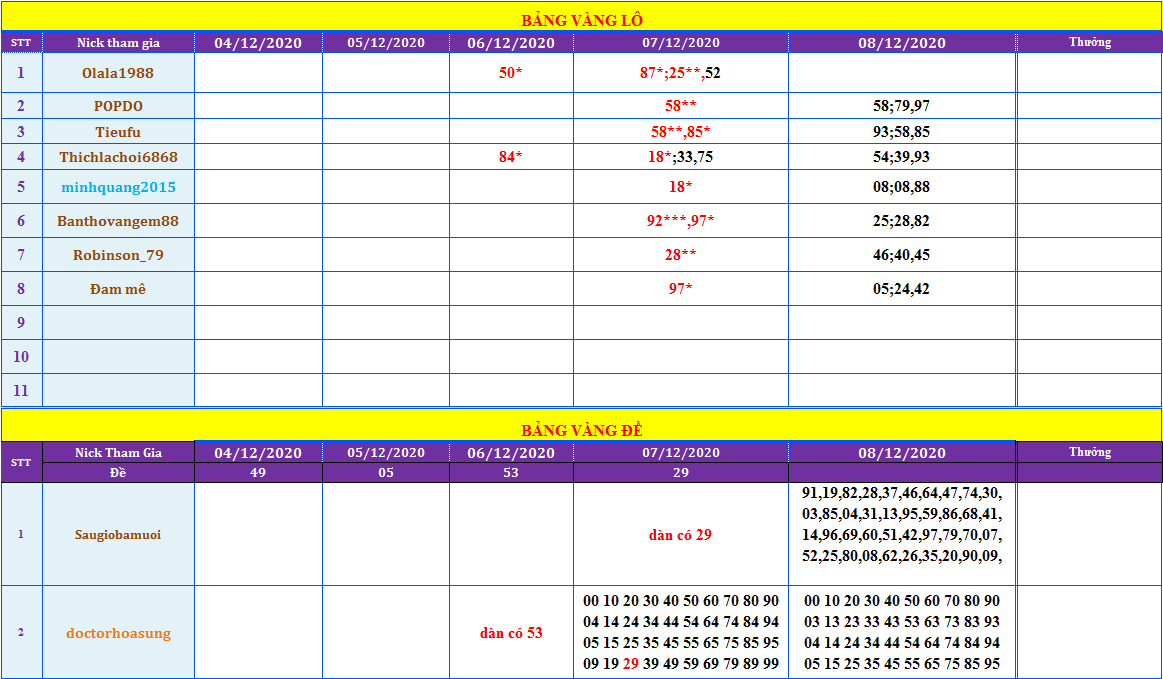Select the '25;28,82' cell
Screen dimensions: 1163x679
coord(902,220)
